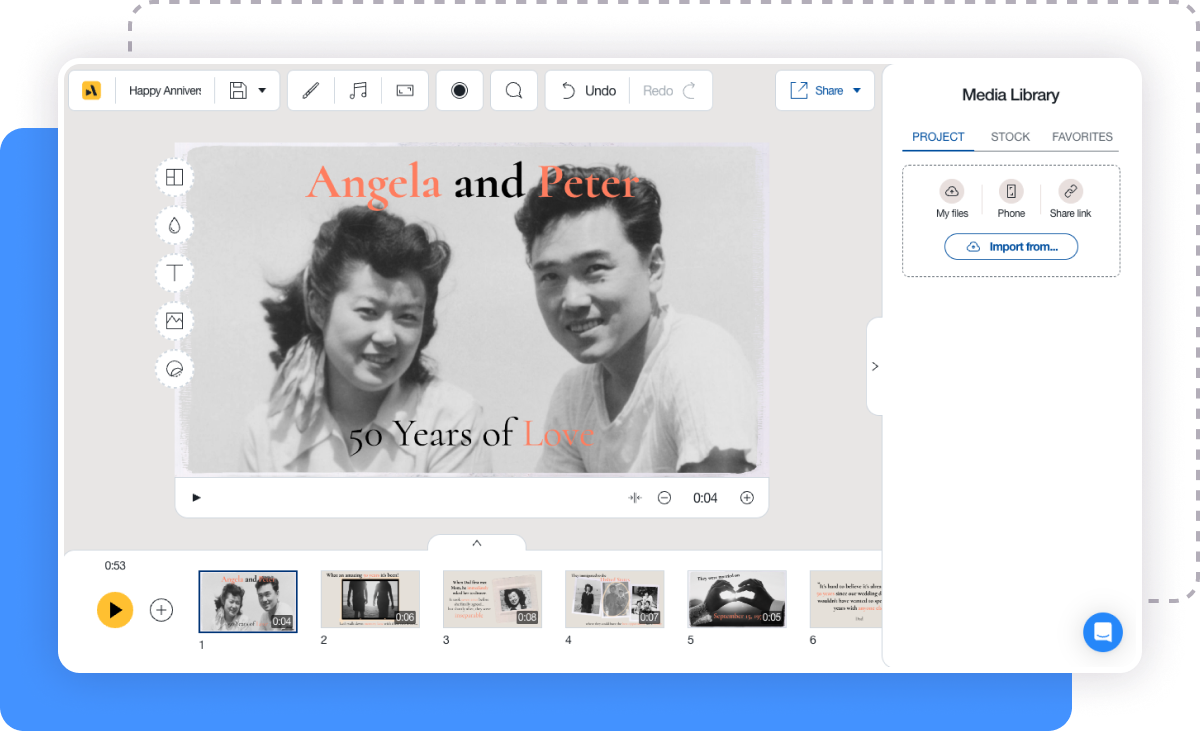Open the color droplet tool
The image size is (1200, 731).
[174, 225]
